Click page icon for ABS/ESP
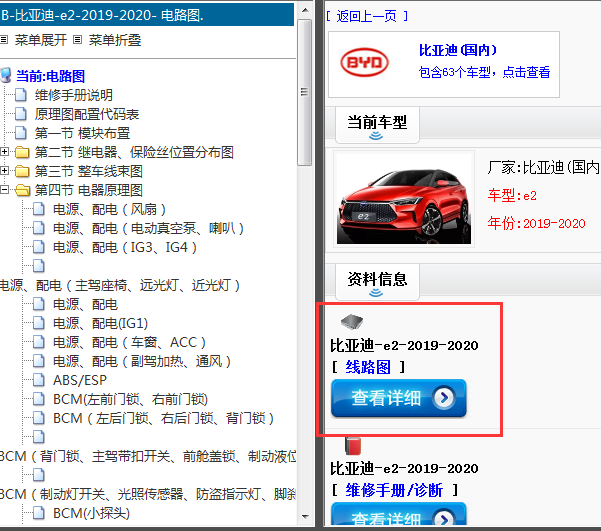 click(x=39, y=380)
